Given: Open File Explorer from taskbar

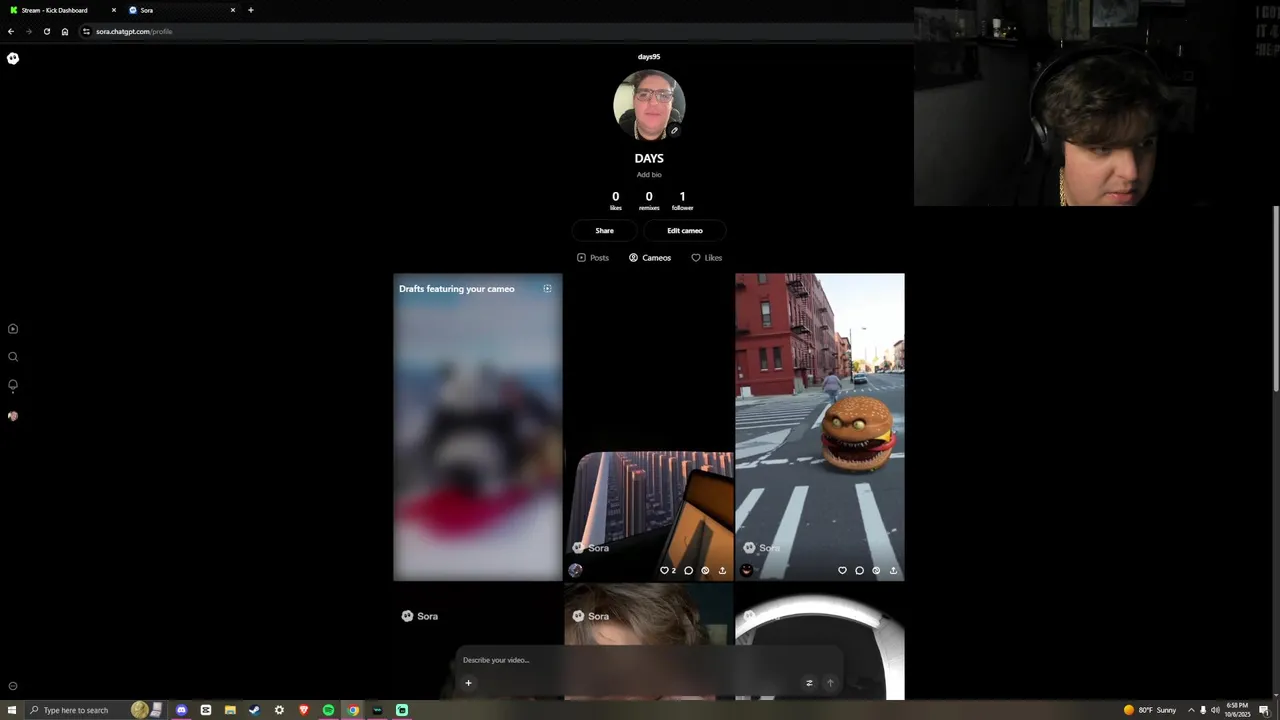Looking at the screenshot, I should 230,710.
